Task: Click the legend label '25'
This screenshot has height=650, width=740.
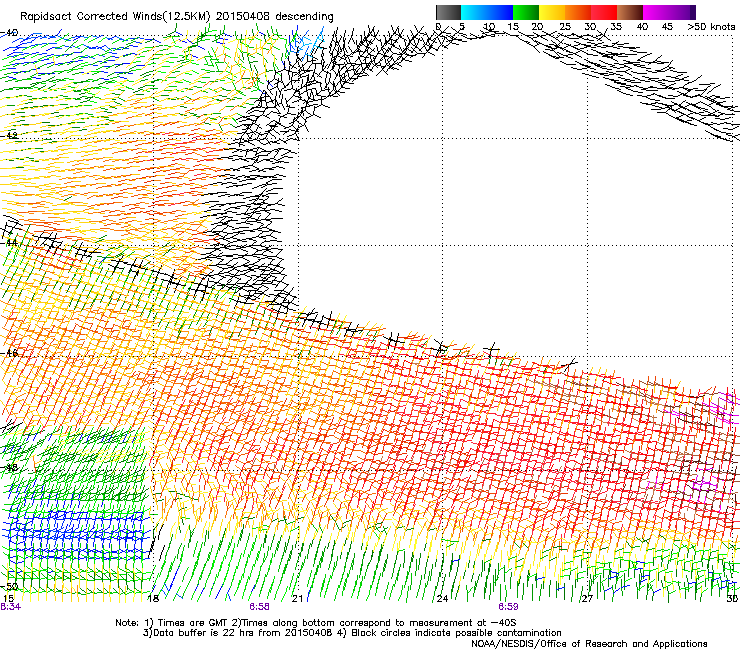Action: (565, 27)
